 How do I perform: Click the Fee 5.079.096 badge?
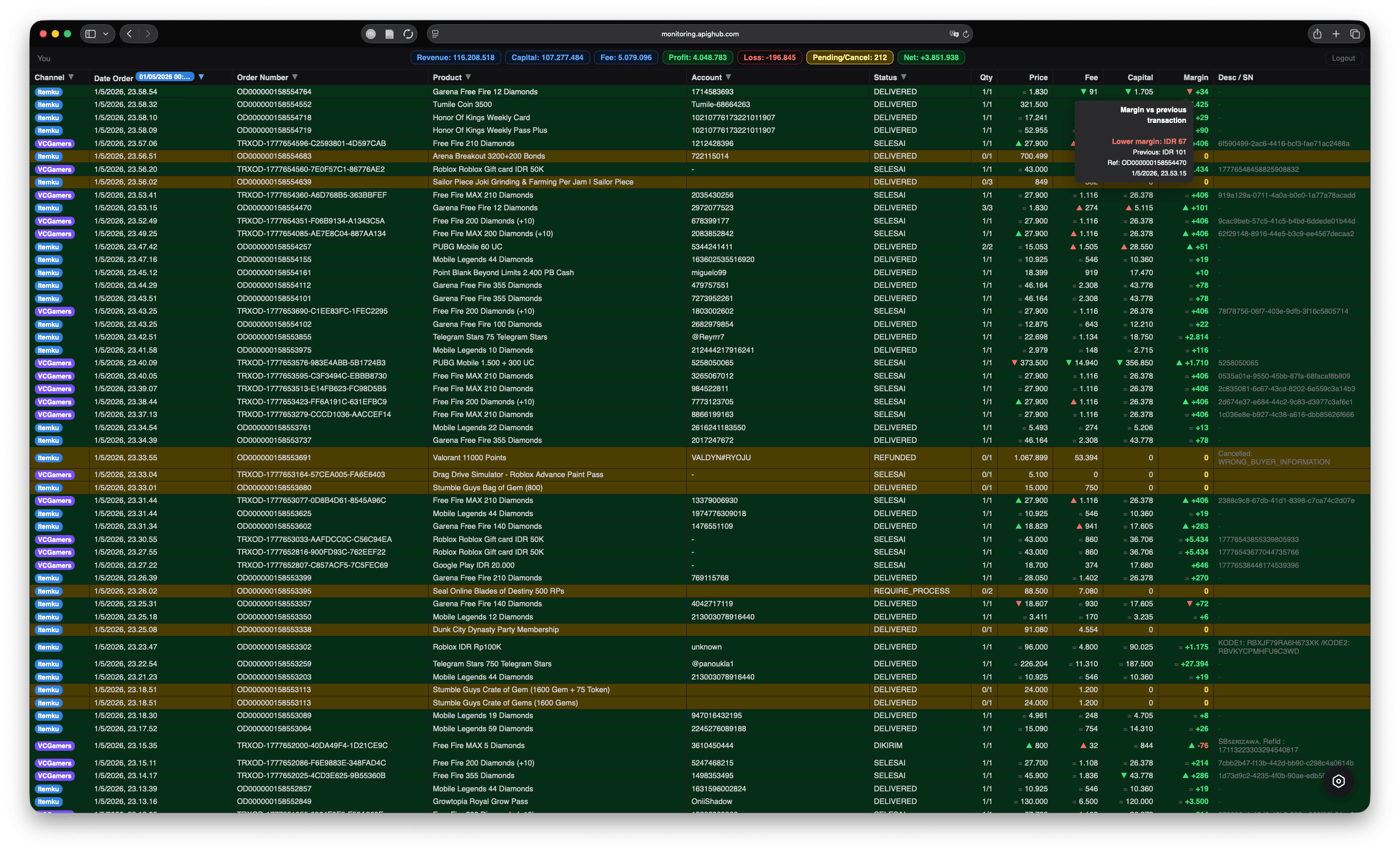coord(626,57)
